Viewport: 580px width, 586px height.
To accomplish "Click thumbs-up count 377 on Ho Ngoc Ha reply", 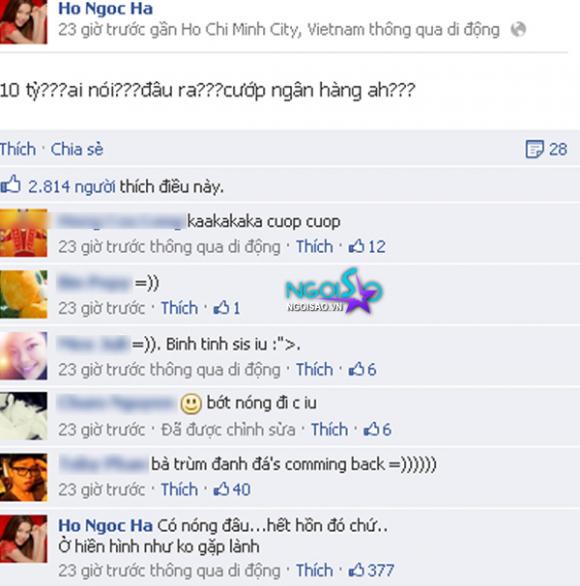I will [371, 570].
